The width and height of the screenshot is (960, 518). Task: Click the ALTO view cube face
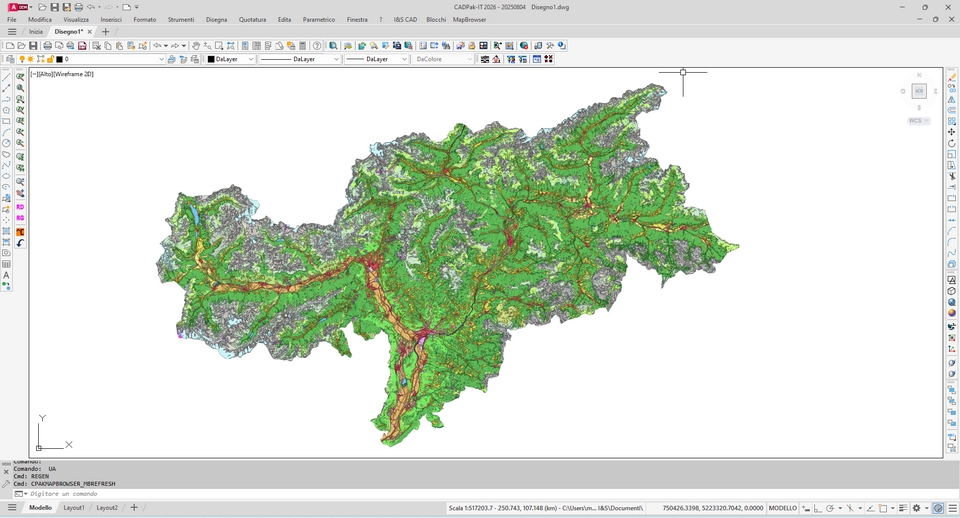919,91
